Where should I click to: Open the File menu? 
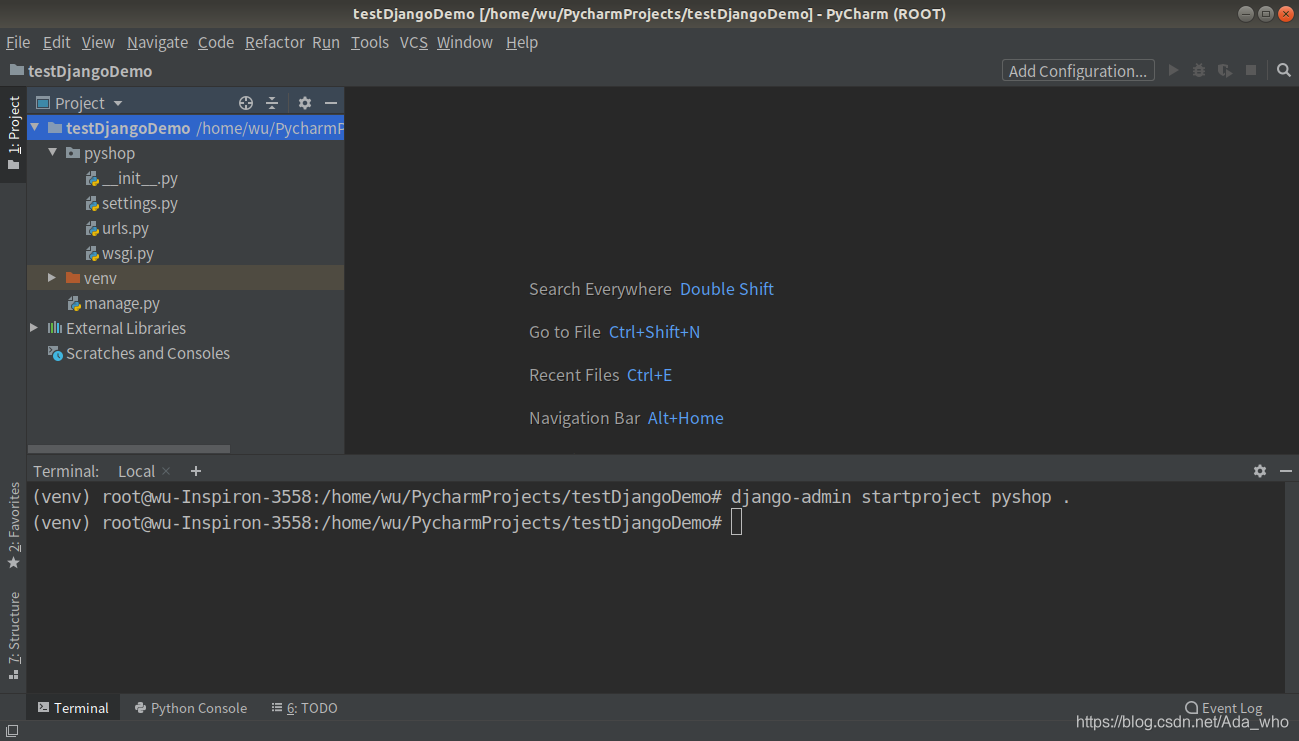coord(18,42)
